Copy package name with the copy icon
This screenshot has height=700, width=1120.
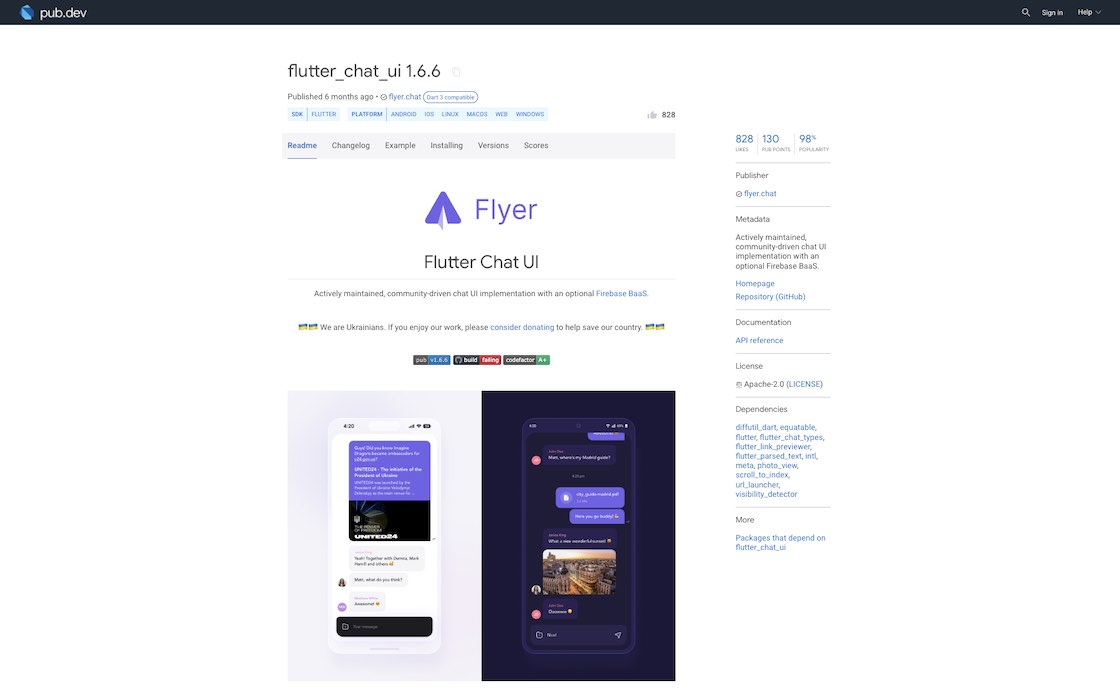click(x=456, y=71)
